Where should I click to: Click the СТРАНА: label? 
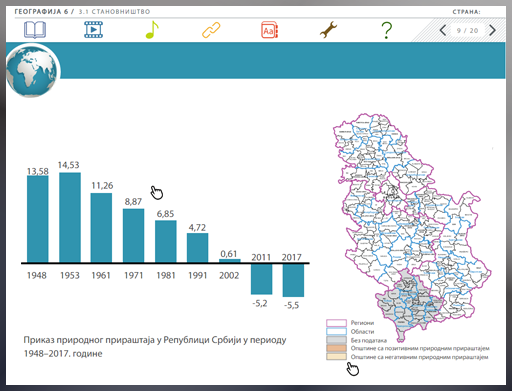pyautogui.click(x=466, y=12)
